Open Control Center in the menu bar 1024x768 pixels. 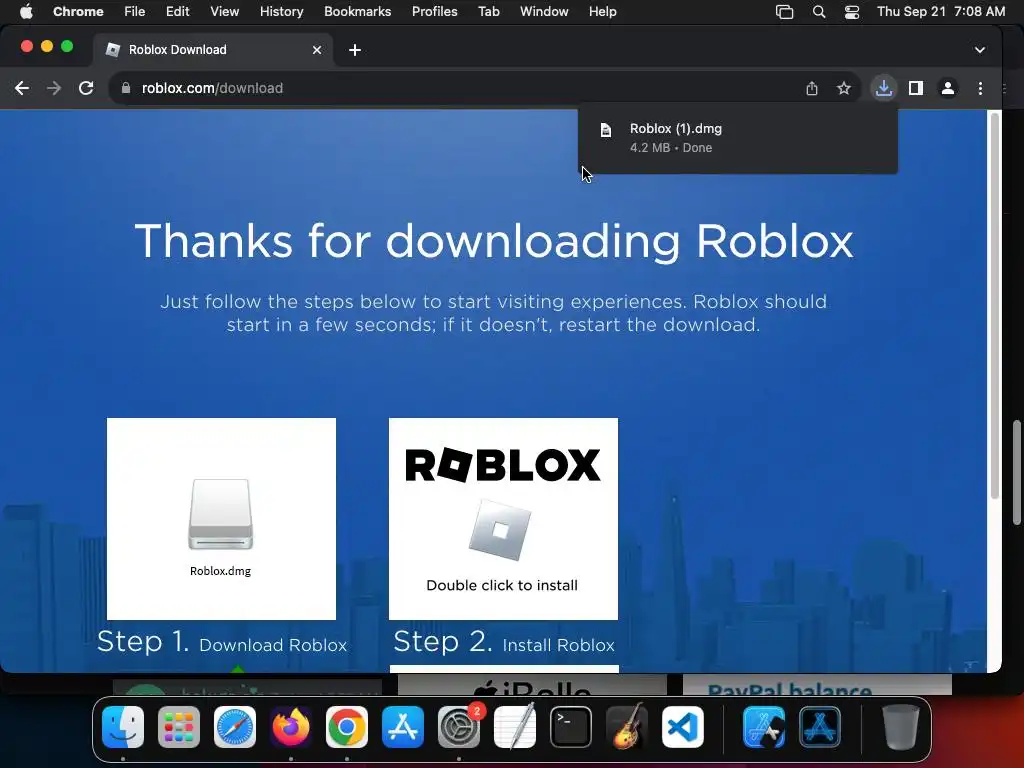point(852,12)
